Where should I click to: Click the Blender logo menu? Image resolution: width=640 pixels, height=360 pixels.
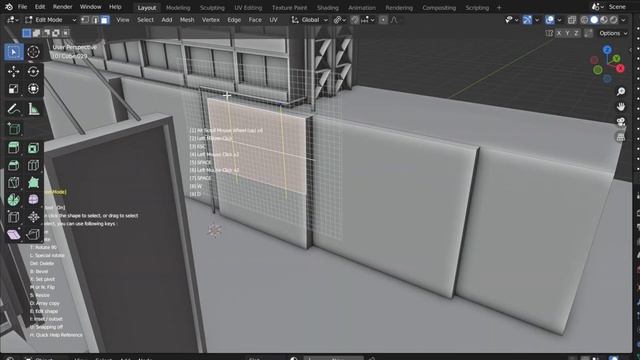[x=9, y=7]
